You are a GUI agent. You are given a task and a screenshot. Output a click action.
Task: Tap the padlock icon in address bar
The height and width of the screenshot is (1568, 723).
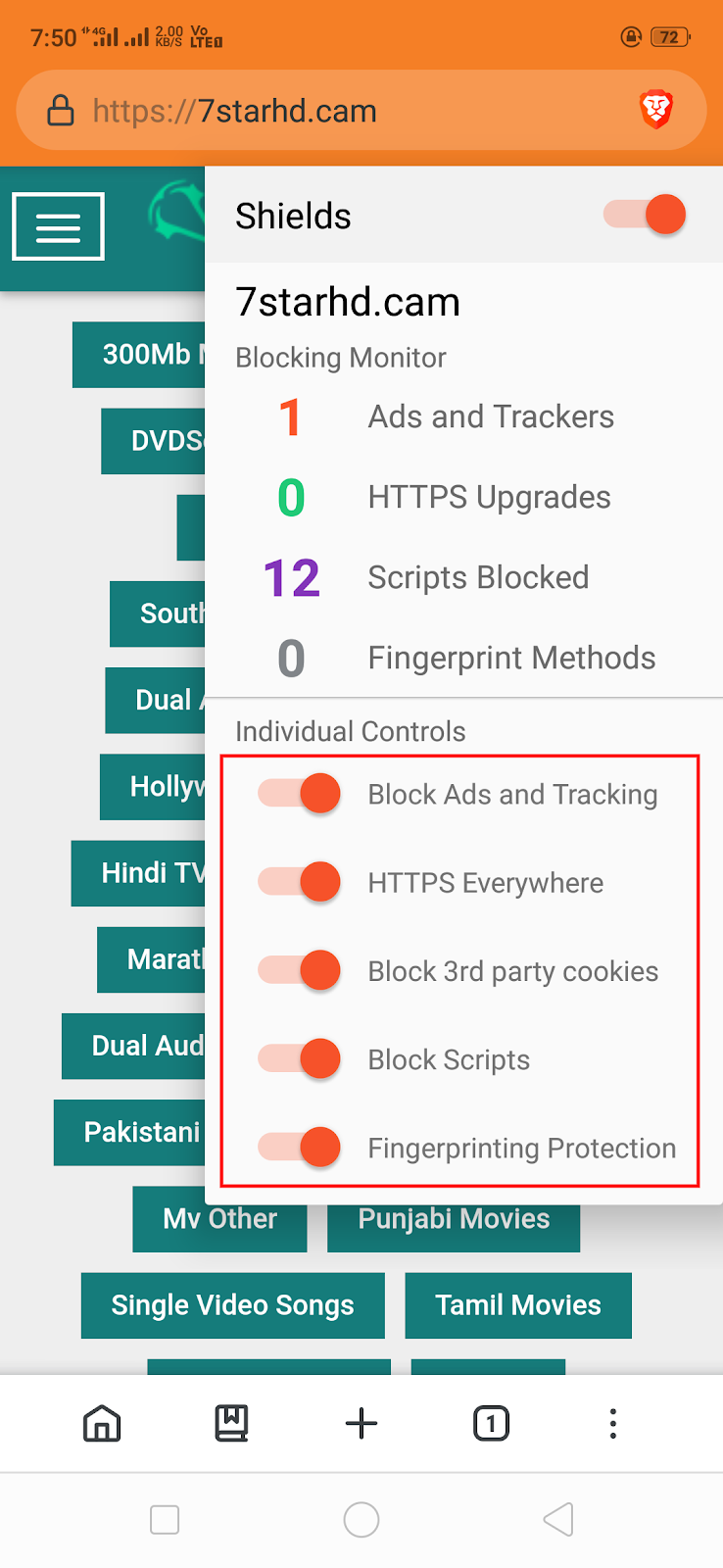tap(61, 111)
